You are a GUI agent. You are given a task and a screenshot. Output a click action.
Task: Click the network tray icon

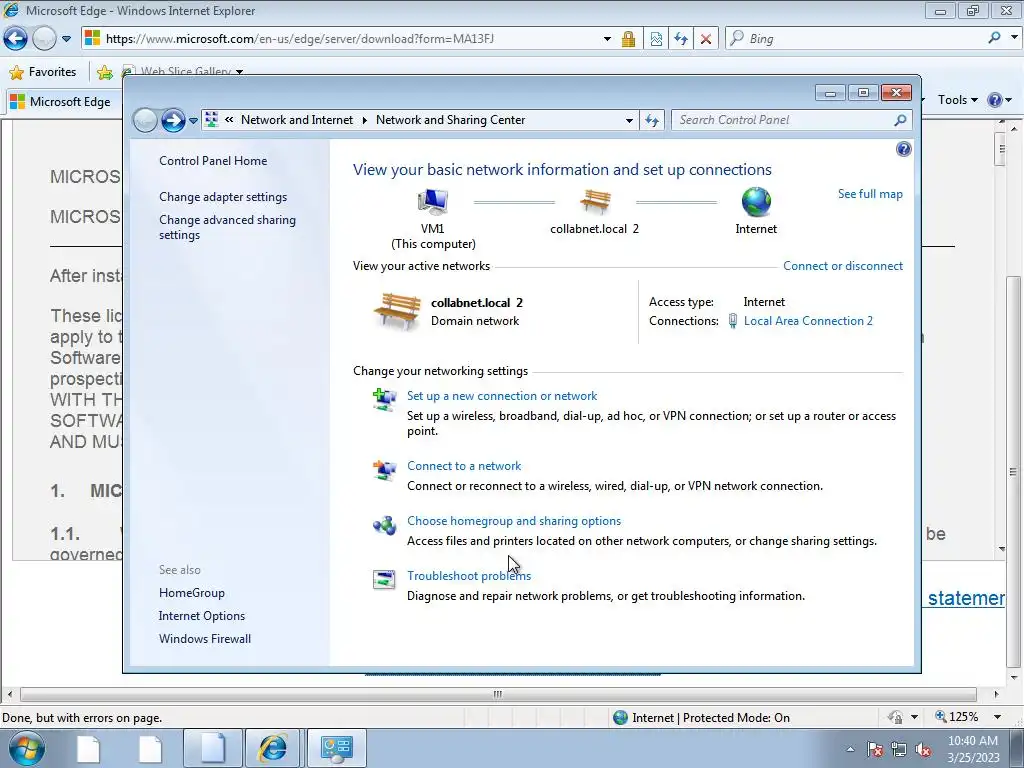[899, 749]
